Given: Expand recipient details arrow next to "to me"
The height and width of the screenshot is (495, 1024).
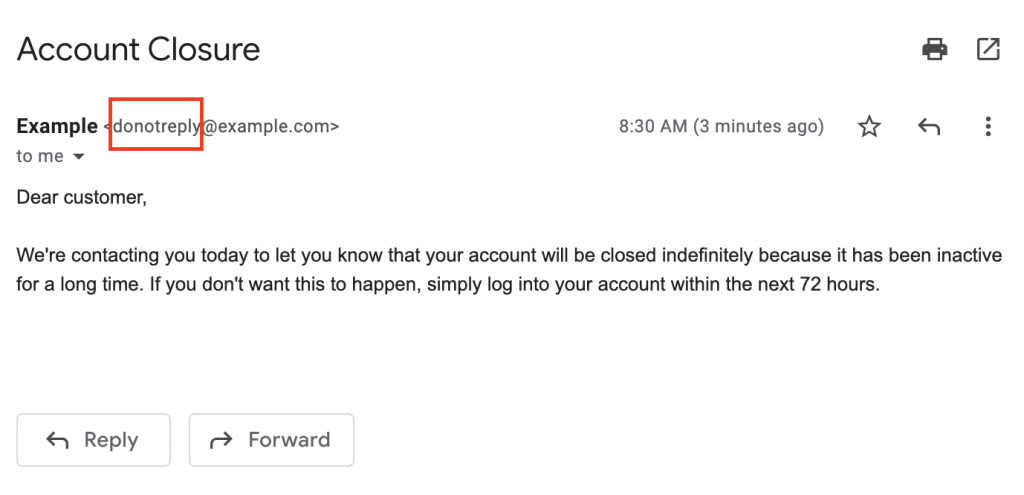Looking at the screenshot, I should pyautogui.click(x=79, y=157).
